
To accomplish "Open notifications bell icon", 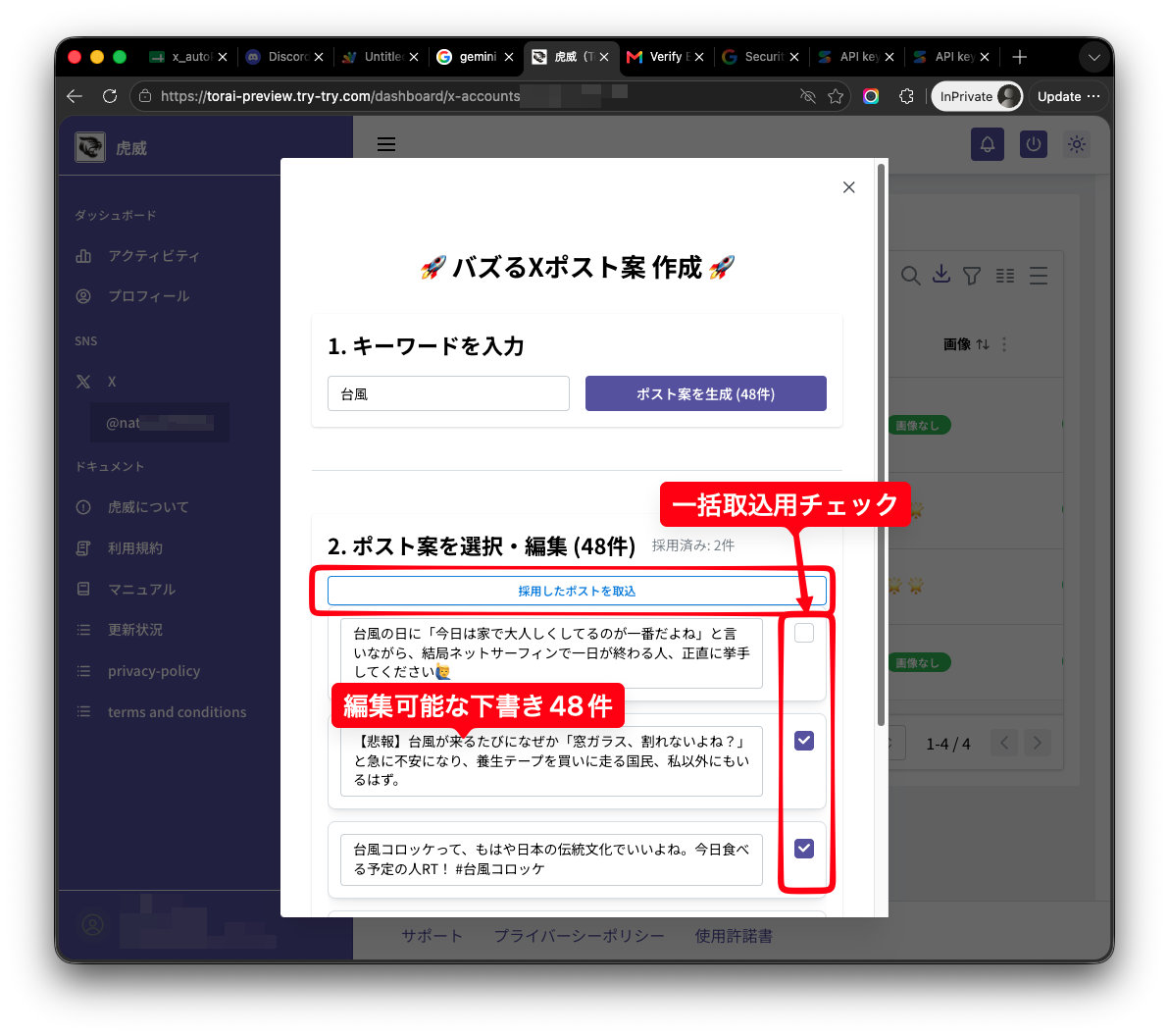I will (988, 144).
